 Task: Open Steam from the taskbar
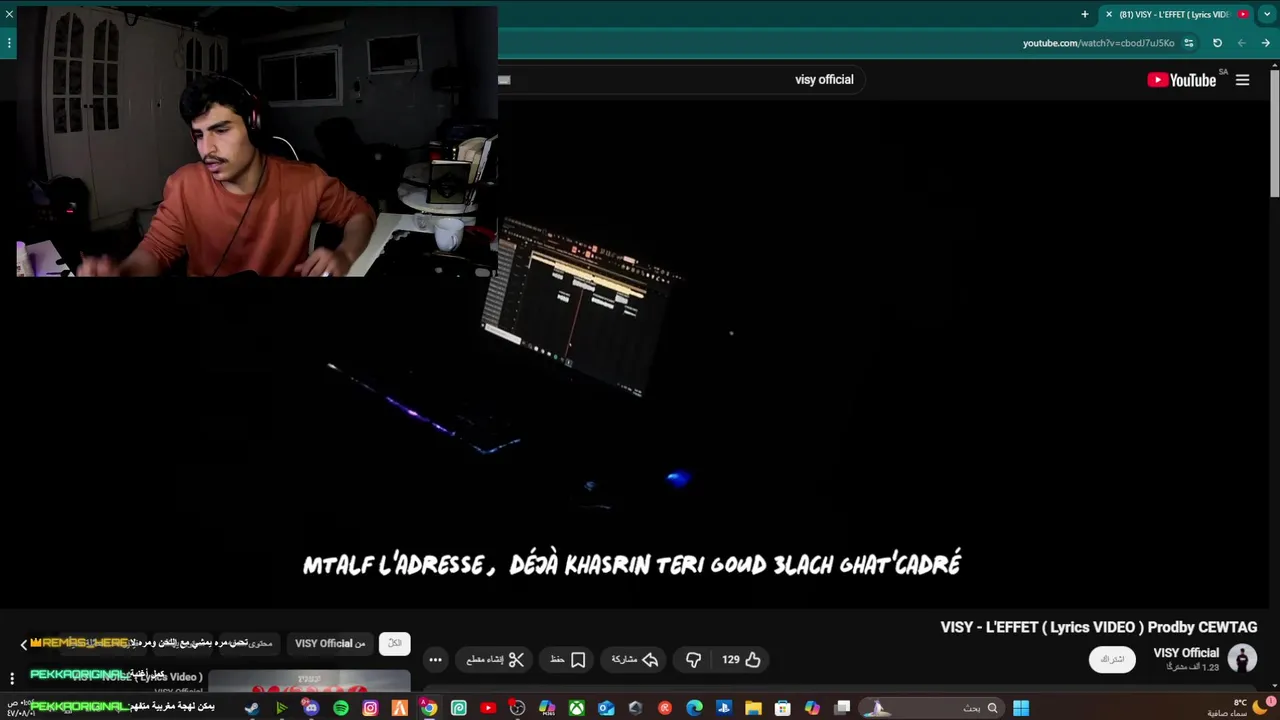(252, 708)
